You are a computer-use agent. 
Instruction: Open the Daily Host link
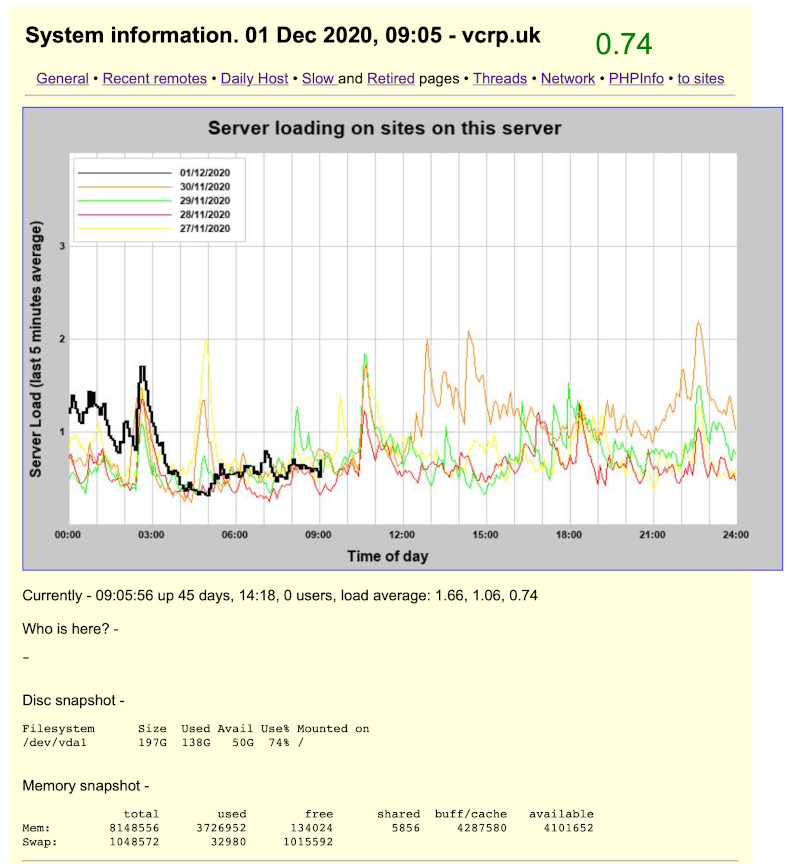[254, 78]
